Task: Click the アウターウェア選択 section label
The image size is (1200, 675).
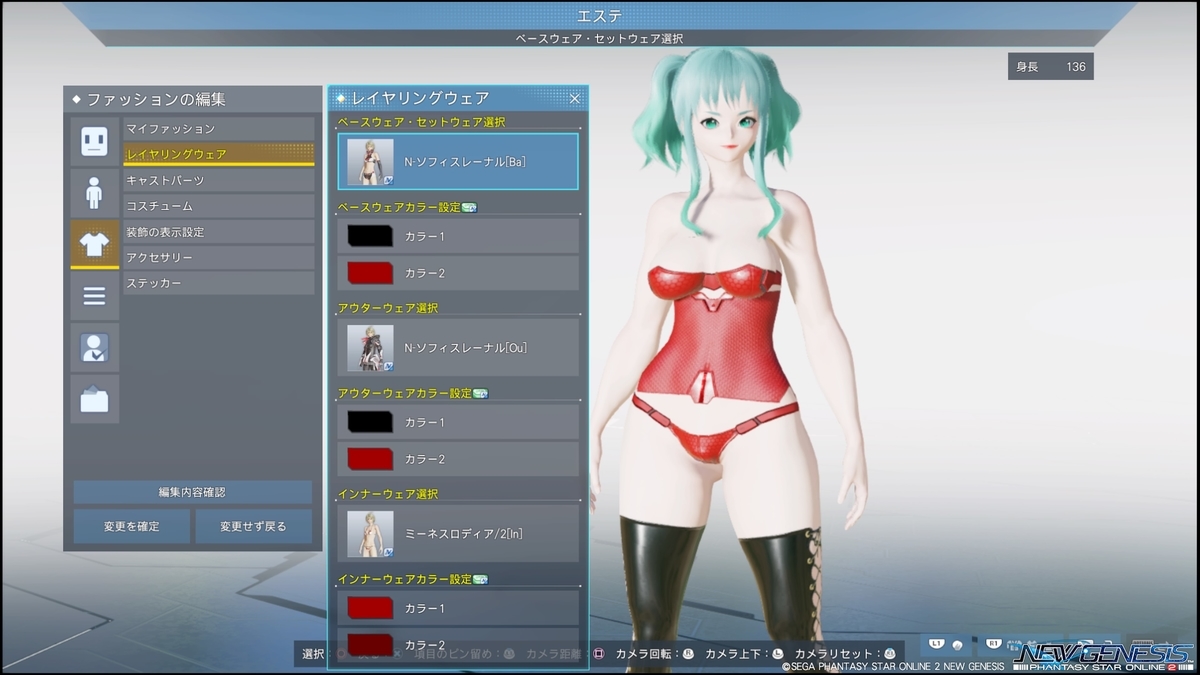Action: (388, 308)
